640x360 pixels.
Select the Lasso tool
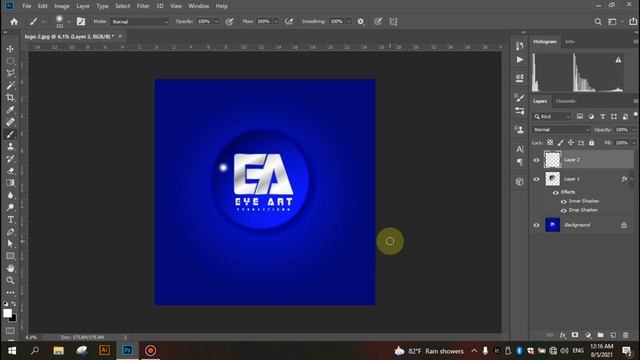pyautogui.click(x=10, y=73)
